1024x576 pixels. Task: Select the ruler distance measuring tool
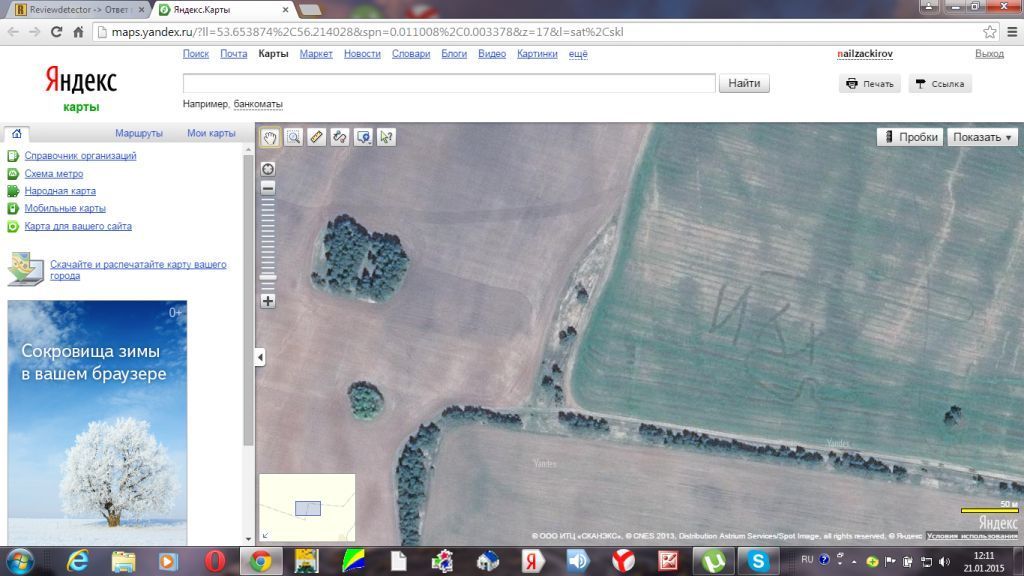317,137
